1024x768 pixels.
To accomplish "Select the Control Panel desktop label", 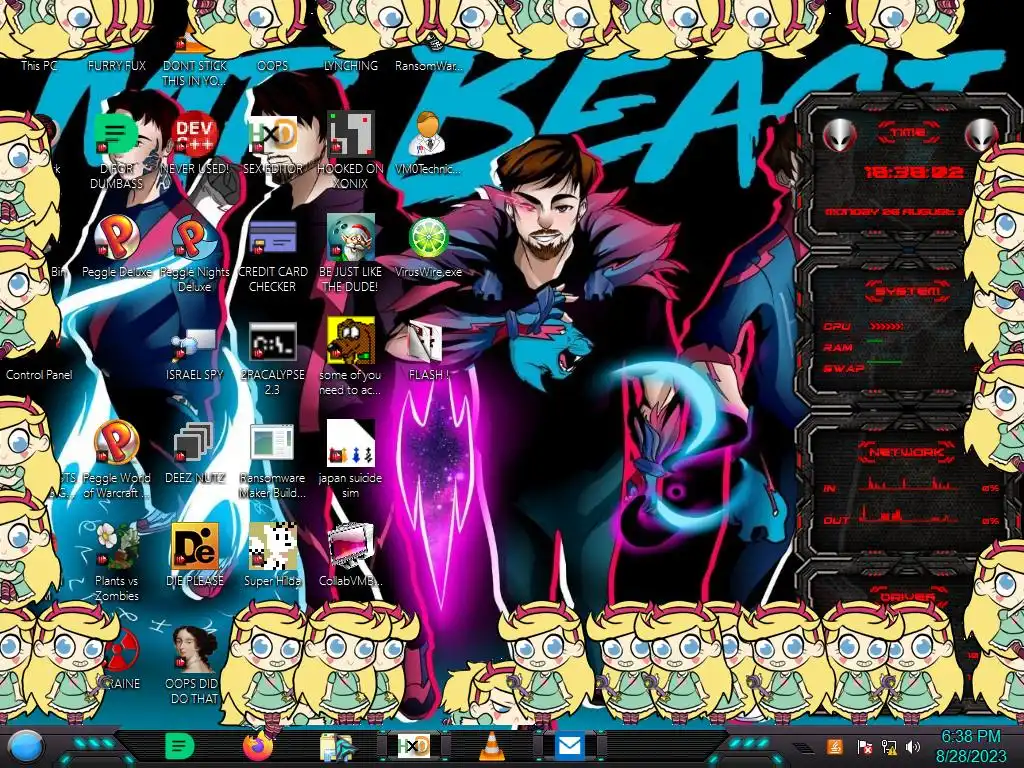I will pyautogui.click(x=39, y=375).
